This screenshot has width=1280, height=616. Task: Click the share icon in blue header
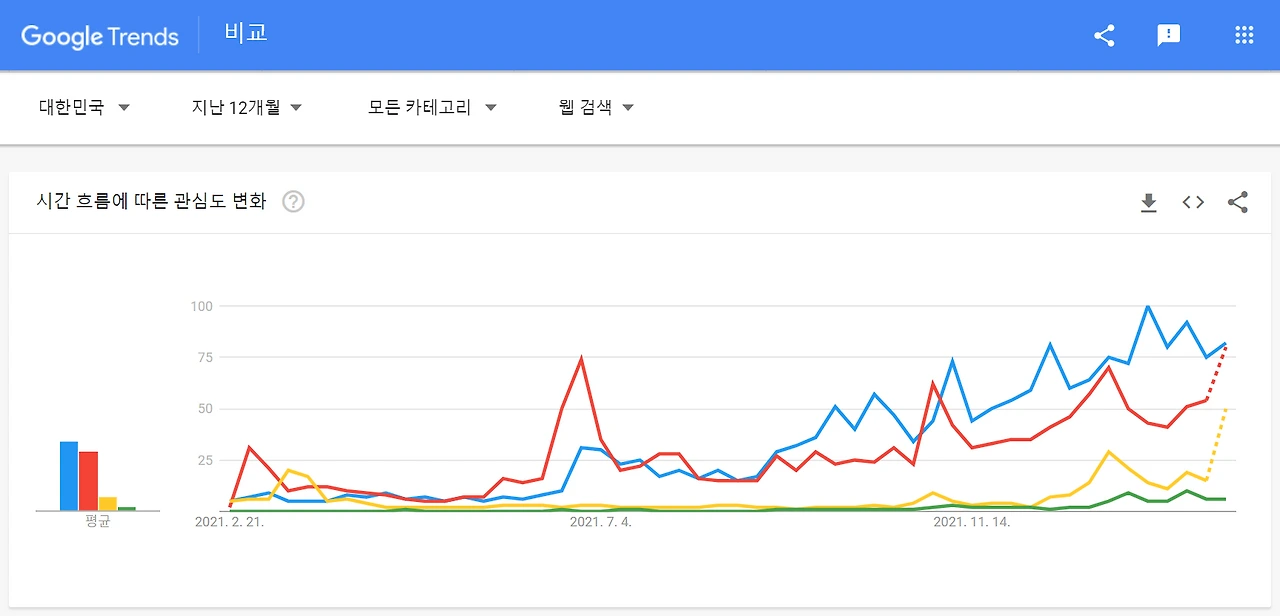(1104, 36)
